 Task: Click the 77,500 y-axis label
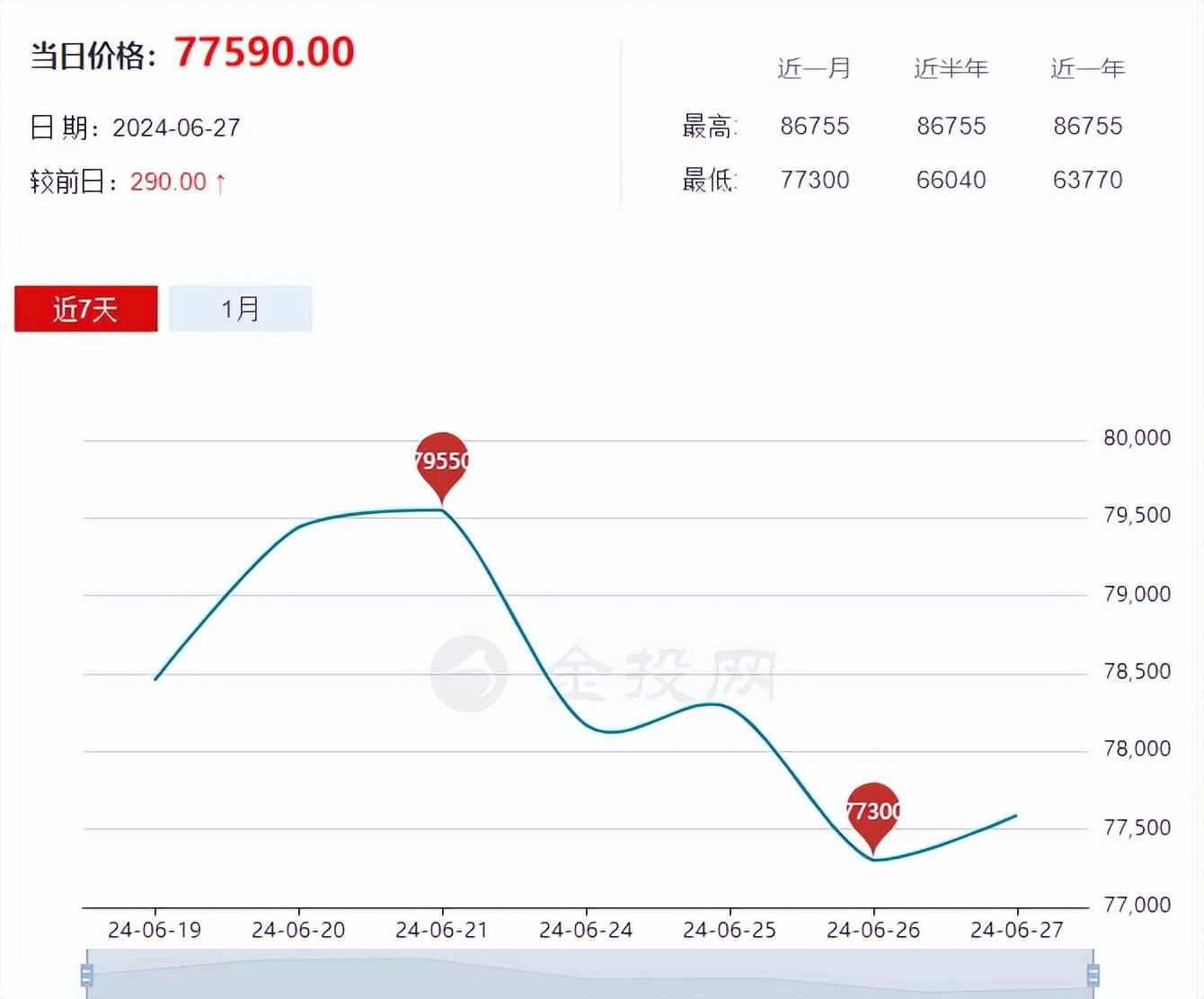pyautogui.click(x=1138, y=827)
